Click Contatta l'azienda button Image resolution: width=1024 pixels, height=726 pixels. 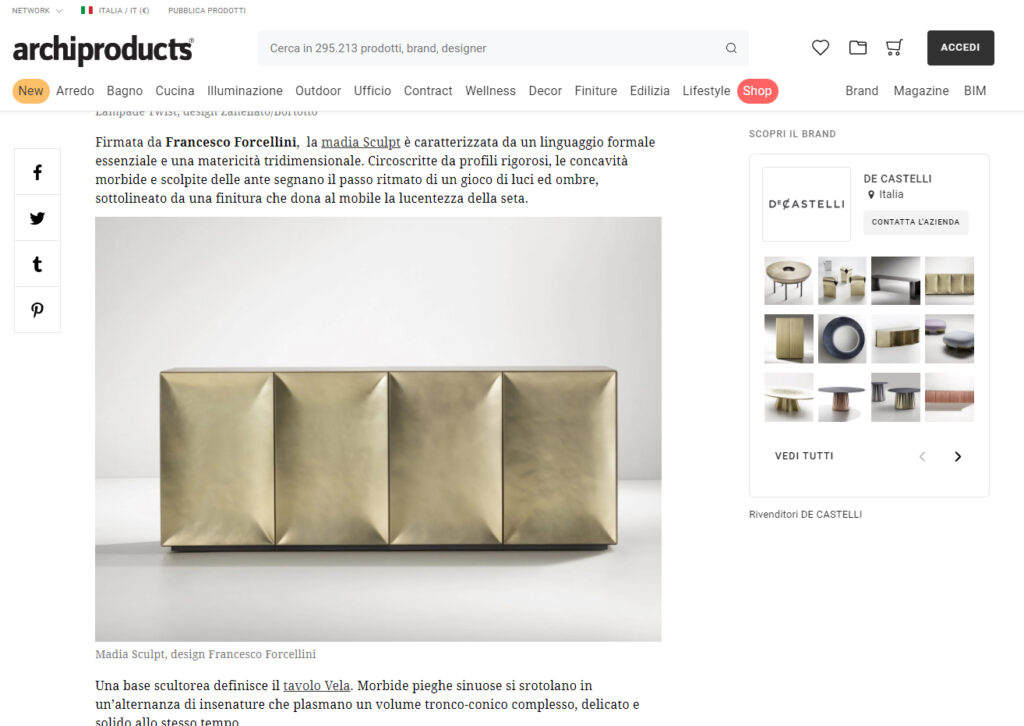pos(916,222)
